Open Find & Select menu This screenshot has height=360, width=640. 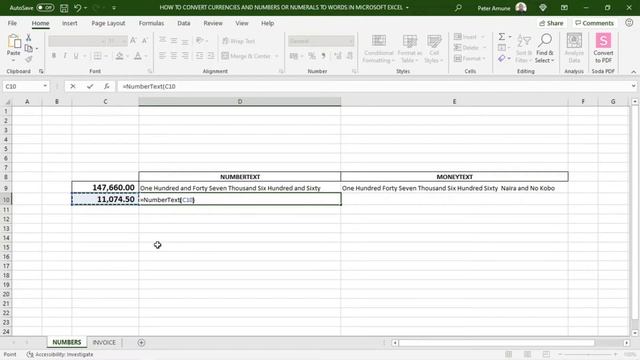545,49
